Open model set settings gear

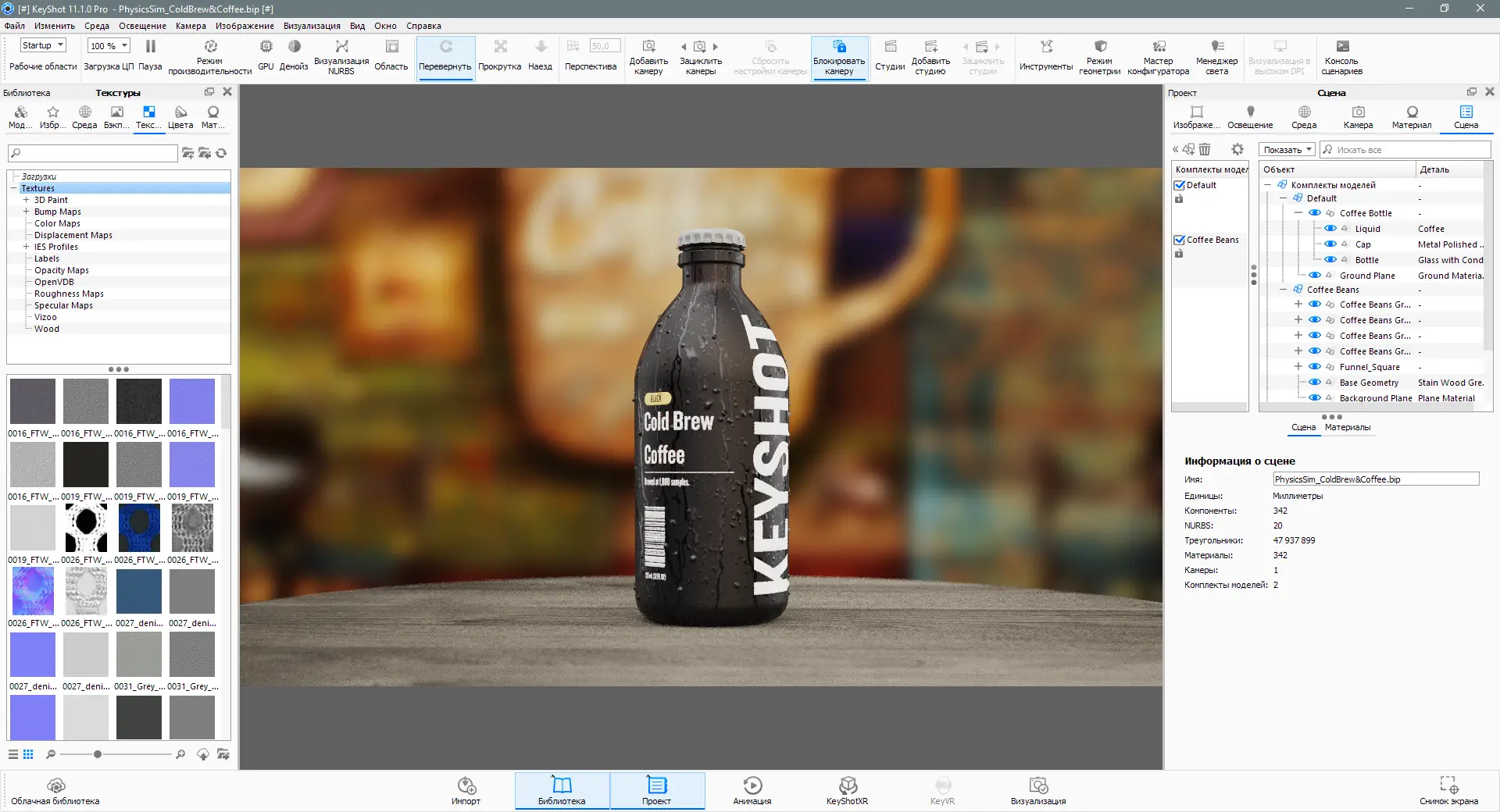tap(1237, 149)
